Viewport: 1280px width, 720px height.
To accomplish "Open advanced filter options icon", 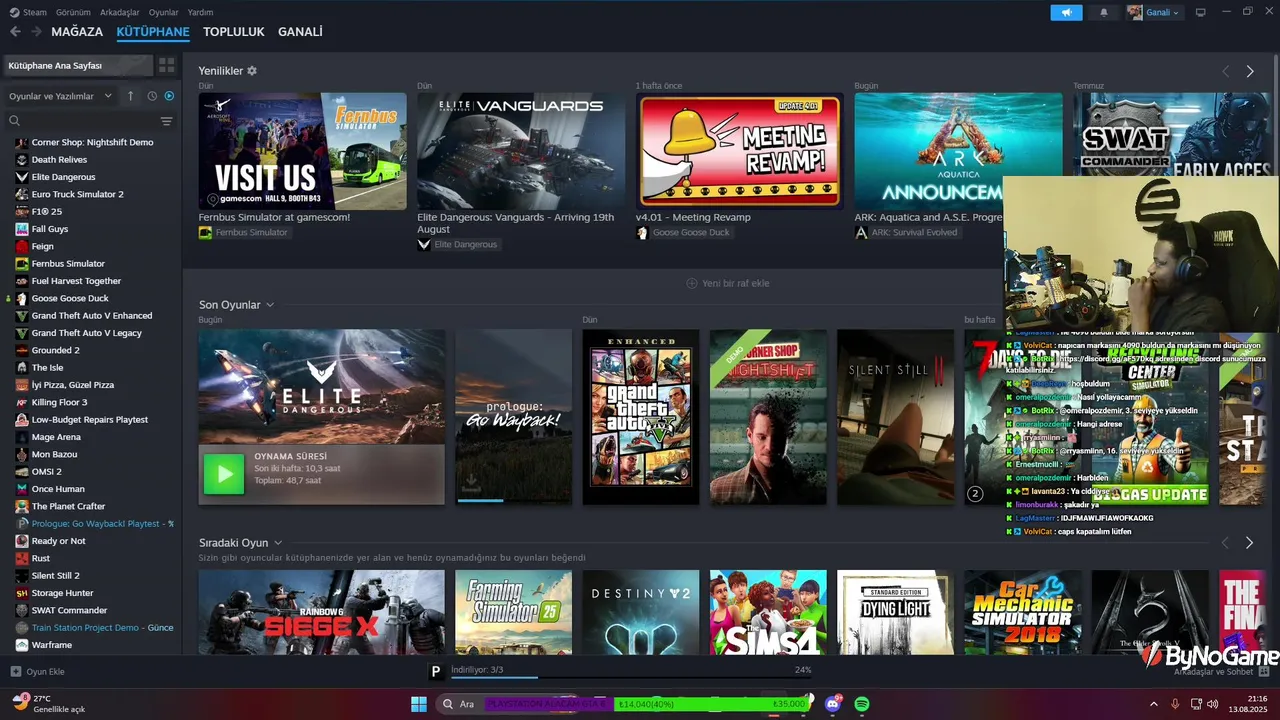I will click(167, 121).
